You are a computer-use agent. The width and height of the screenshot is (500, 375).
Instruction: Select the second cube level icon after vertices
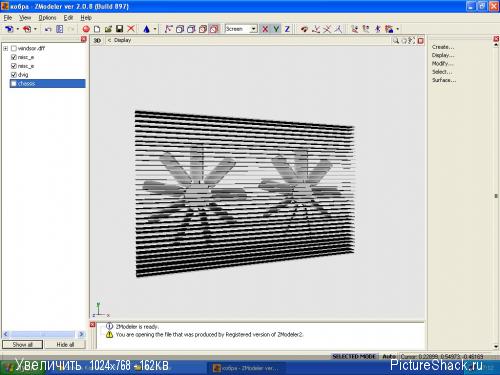(191, 29)
